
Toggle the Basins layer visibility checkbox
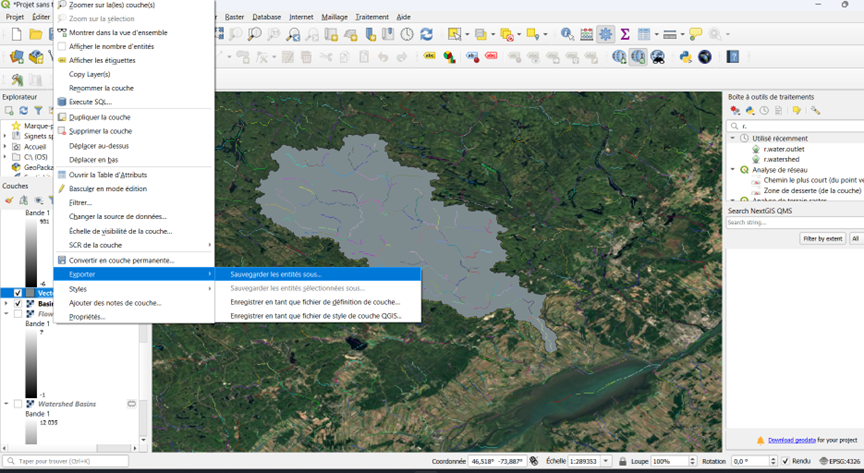[x=18, y=303]
